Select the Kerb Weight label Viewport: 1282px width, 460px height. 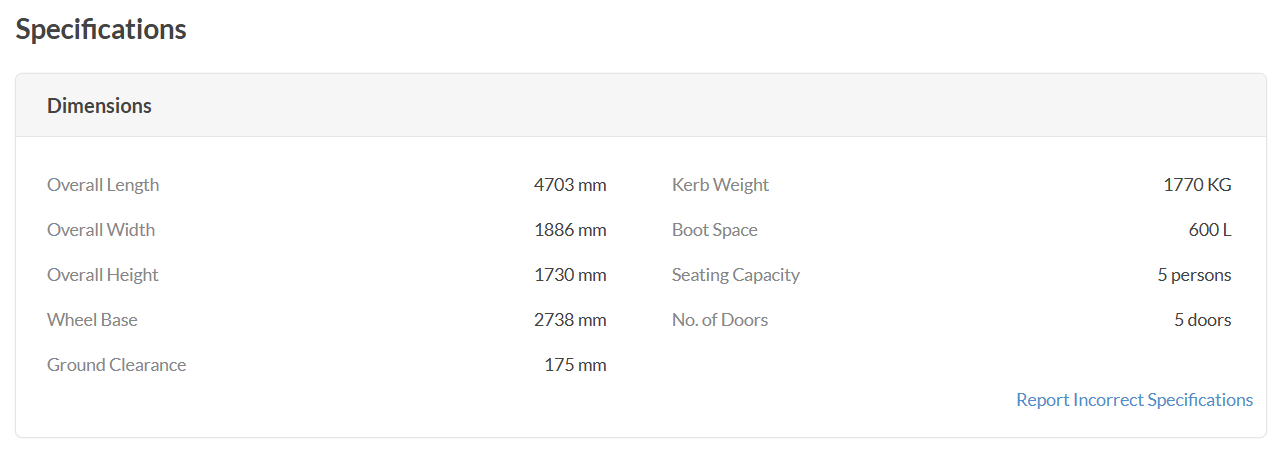pos(721,185)
